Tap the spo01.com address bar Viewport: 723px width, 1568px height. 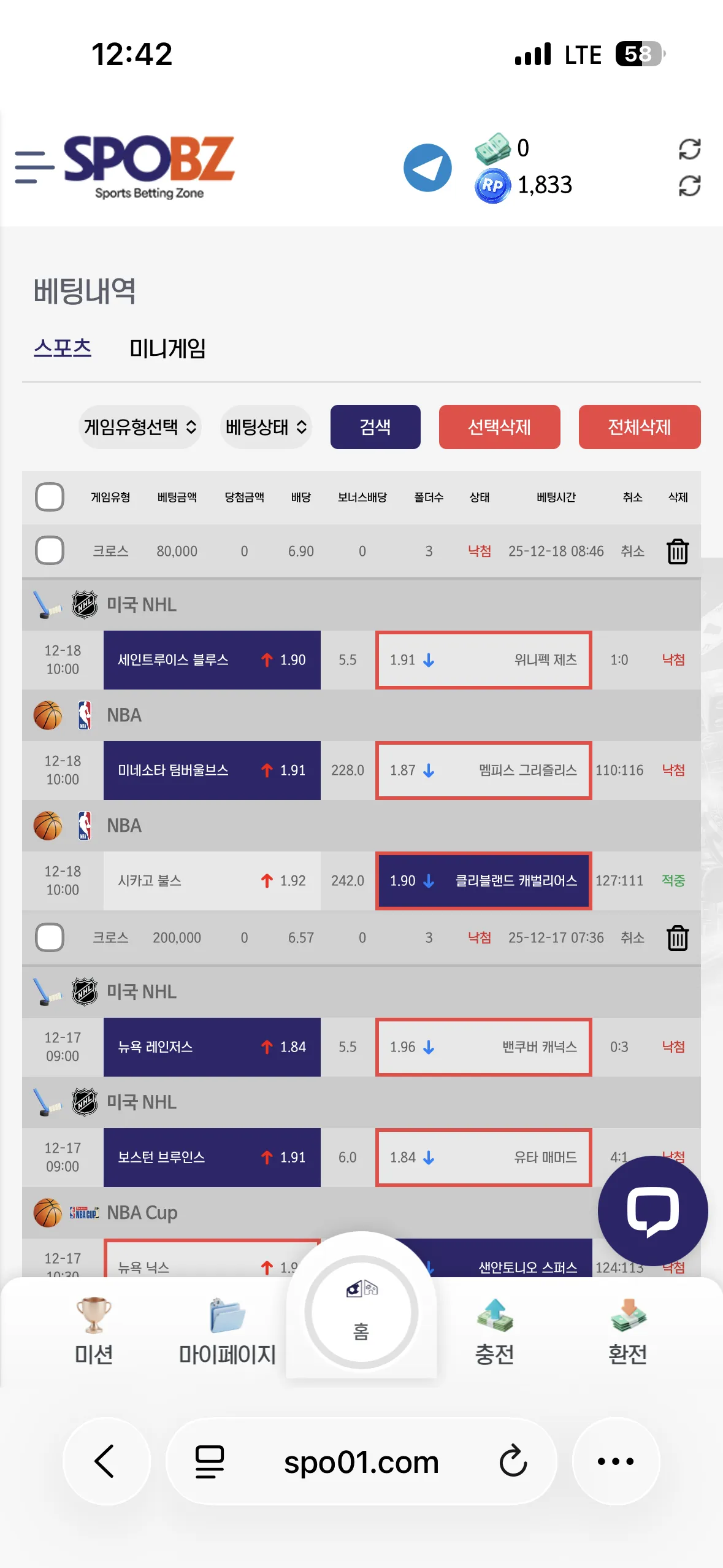361,1461
